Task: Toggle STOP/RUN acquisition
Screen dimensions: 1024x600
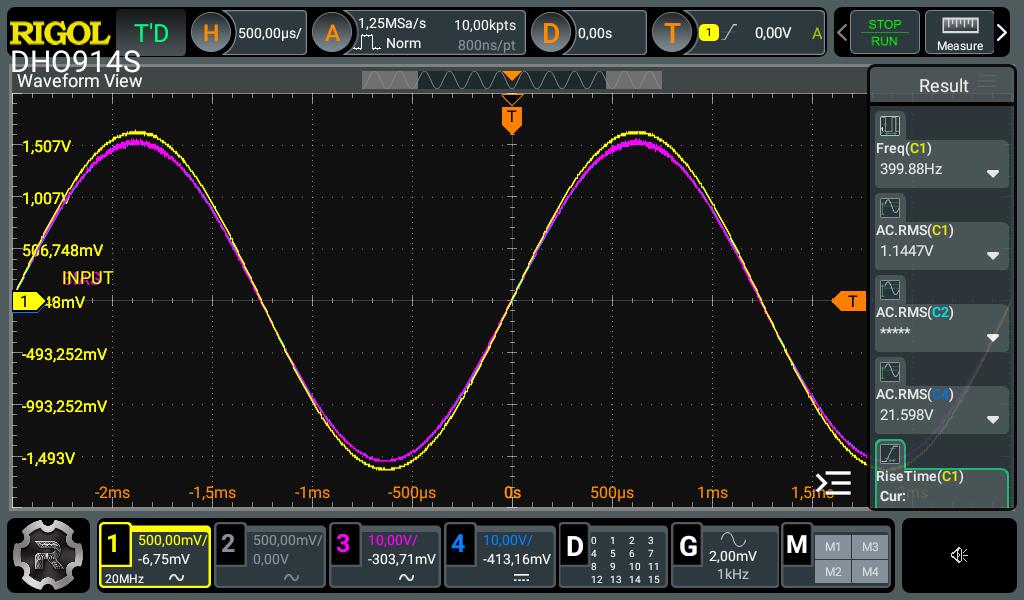Action: 884,33
